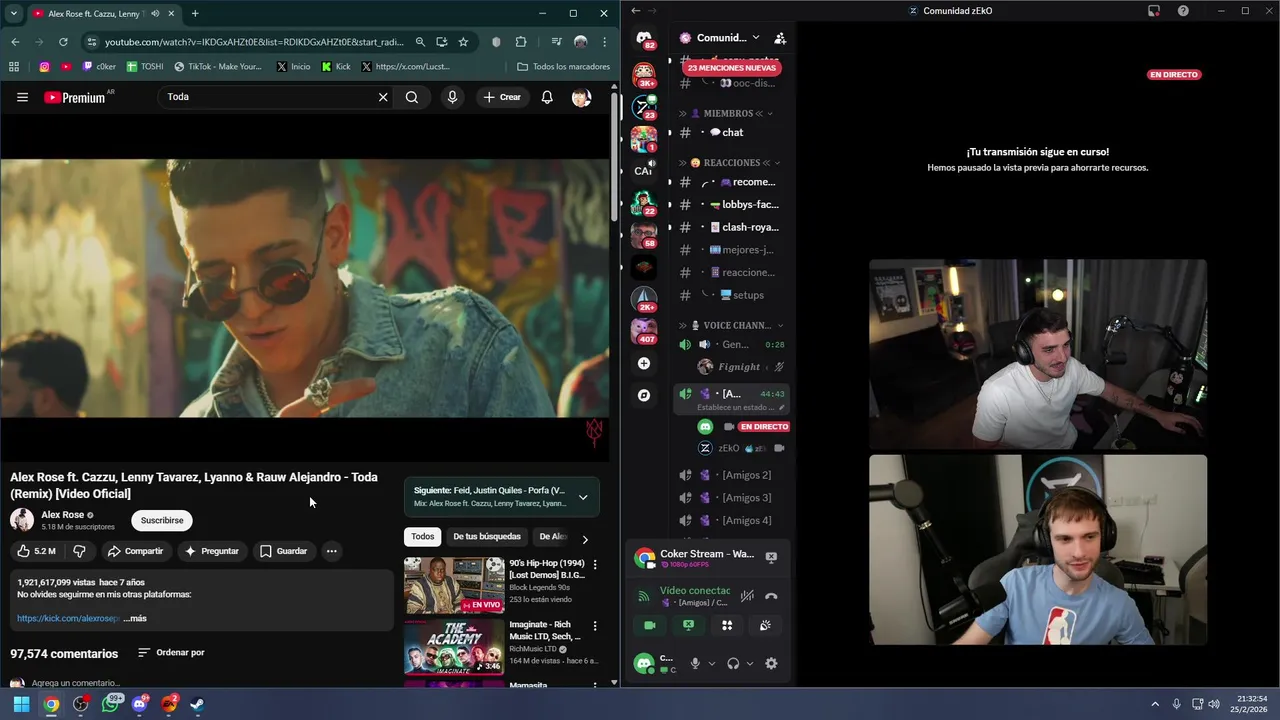Focus the Agrega un comentario field

pyautogui.click(x=76, y=683)
